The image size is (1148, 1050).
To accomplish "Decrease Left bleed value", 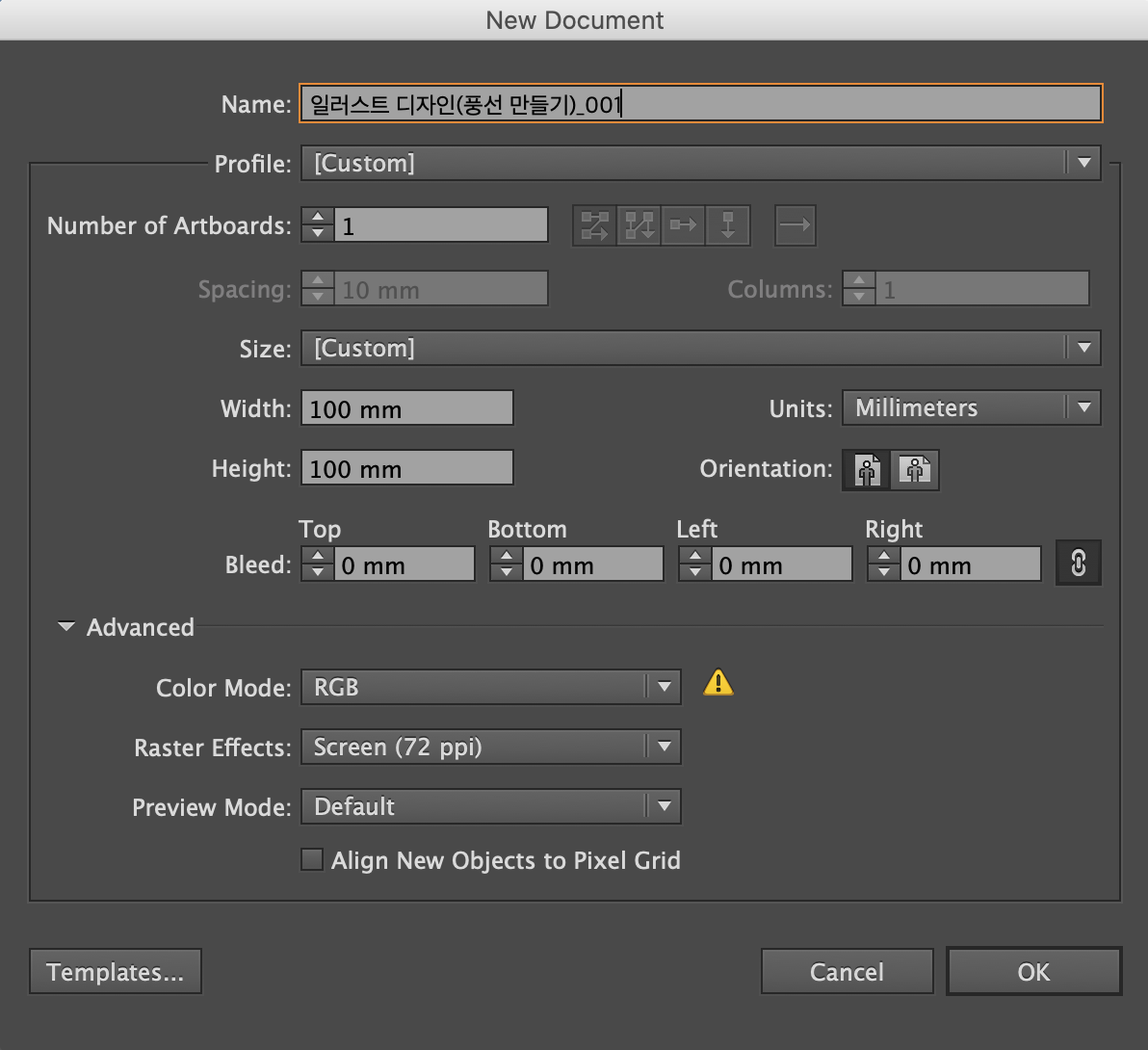I will [x=695, y=572].
